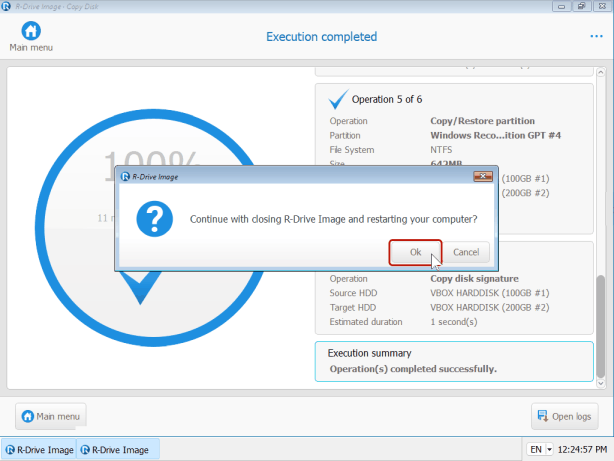Click the blue question mark dialog icon

click(155, 220)
